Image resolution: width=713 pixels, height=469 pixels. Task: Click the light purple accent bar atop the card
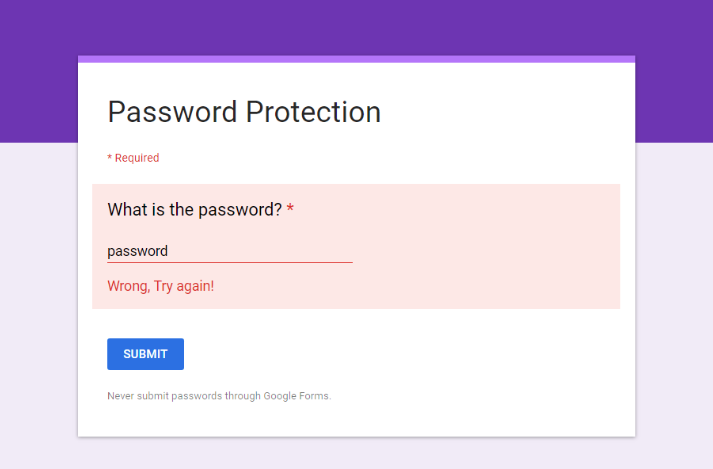coord(356,59)
